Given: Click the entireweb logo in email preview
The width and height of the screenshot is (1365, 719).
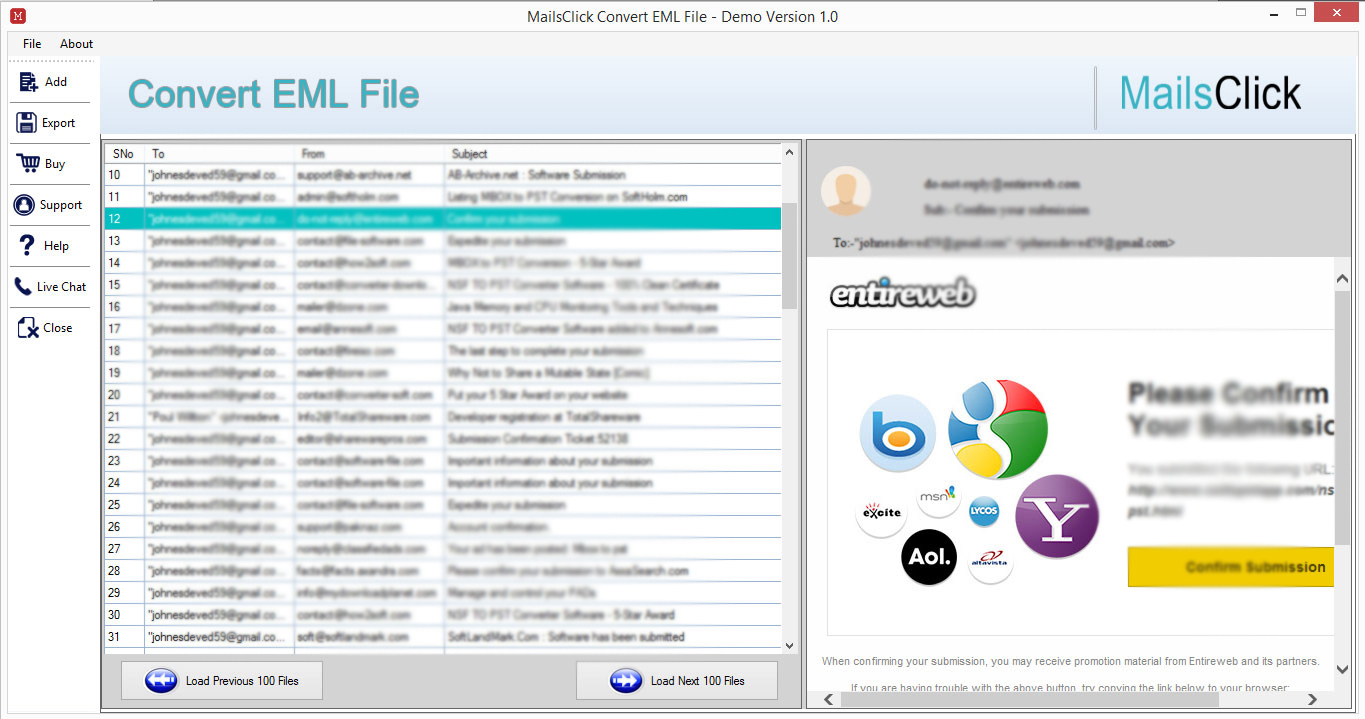Looking at the screenshot, I should [902, 294].
